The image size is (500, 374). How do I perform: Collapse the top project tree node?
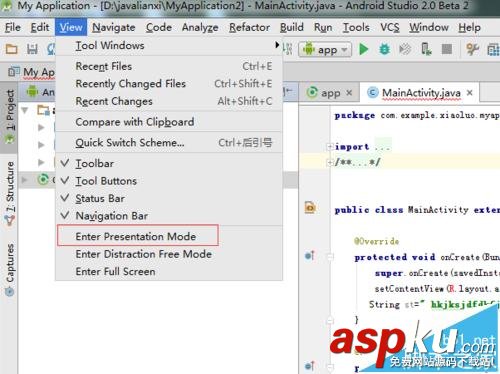[24, 110]
